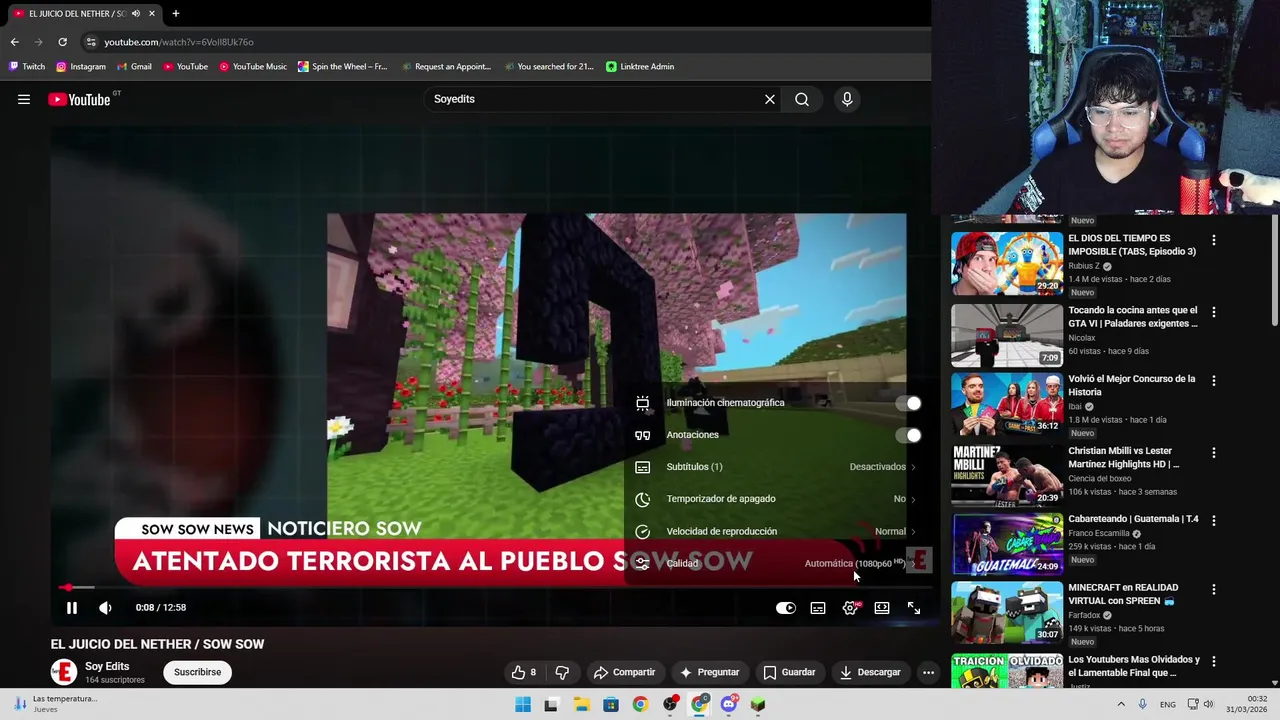
Task: Like the video with thumbs up
Action: point(524,672)
